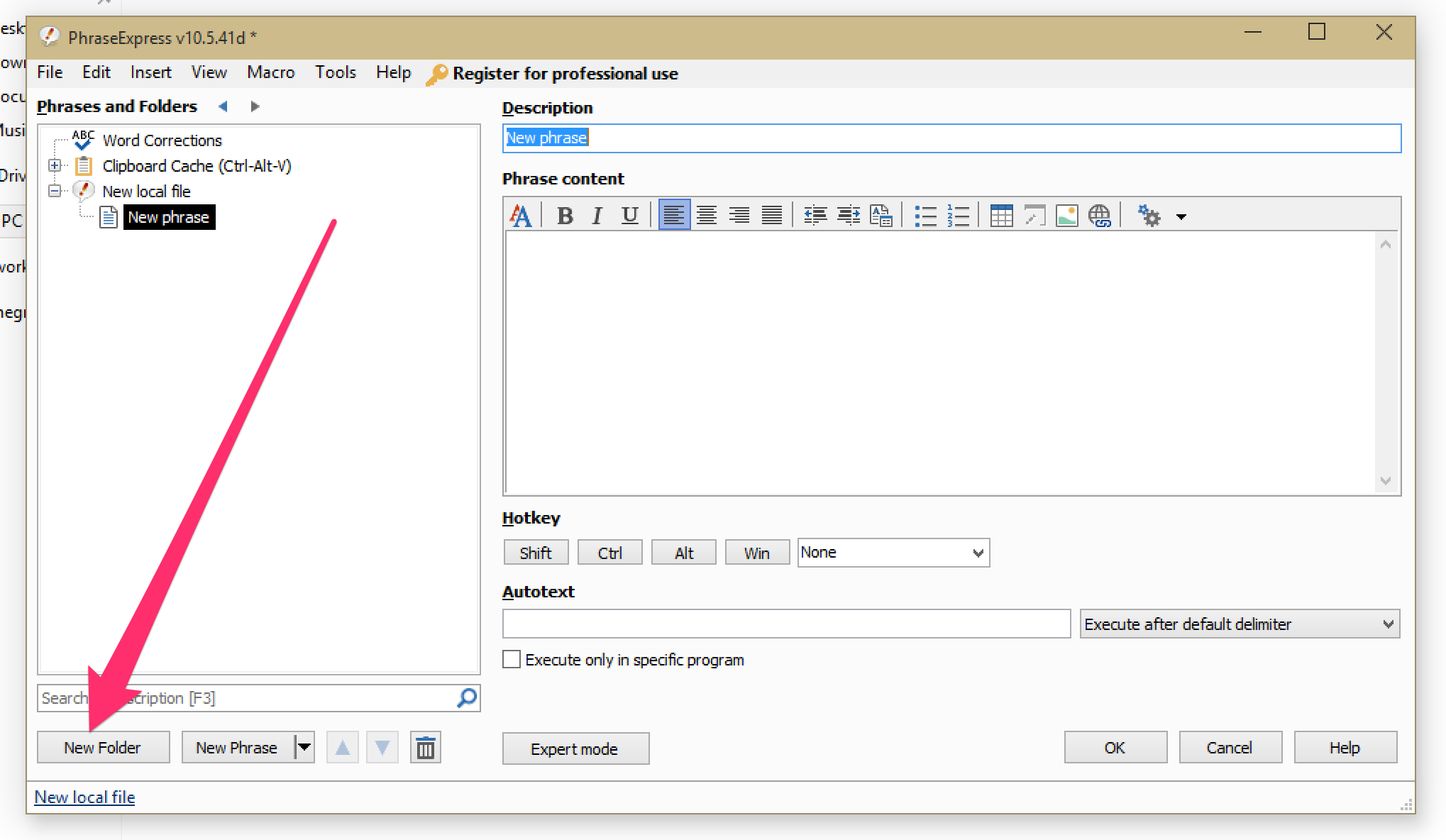This screenshot has height=840, width=1446.
Task: Click the New Folder button
Action: click(x=103, y=748)
